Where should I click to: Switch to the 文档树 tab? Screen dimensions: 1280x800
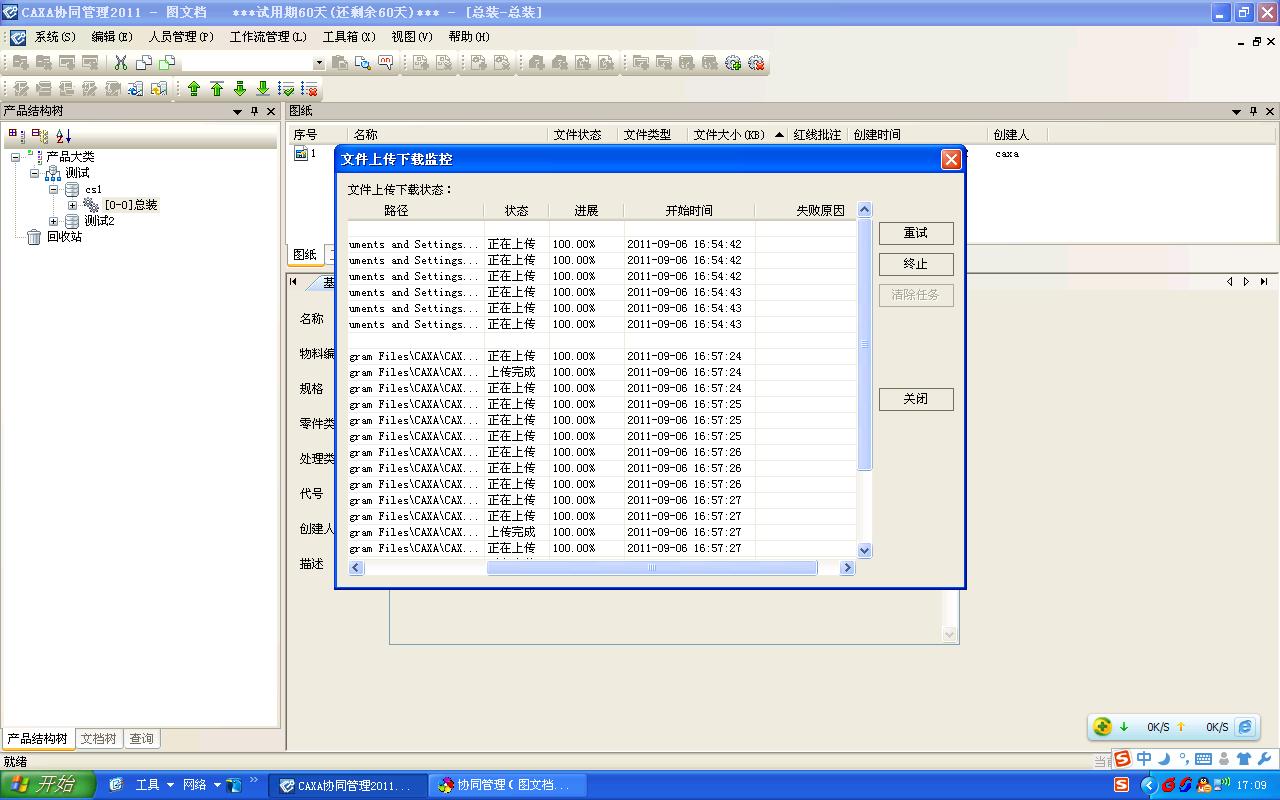(x=99, y=739)
